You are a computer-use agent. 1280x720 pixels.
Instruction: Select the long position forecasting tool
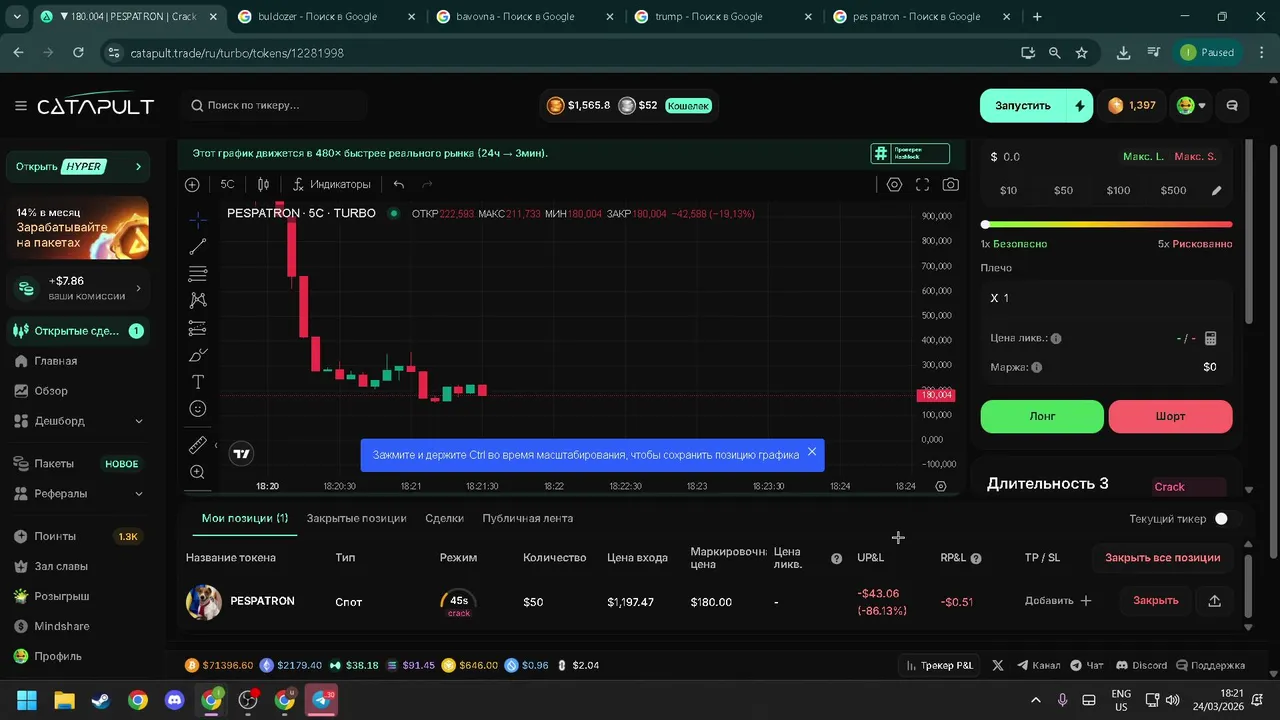(x=198, y=328)
